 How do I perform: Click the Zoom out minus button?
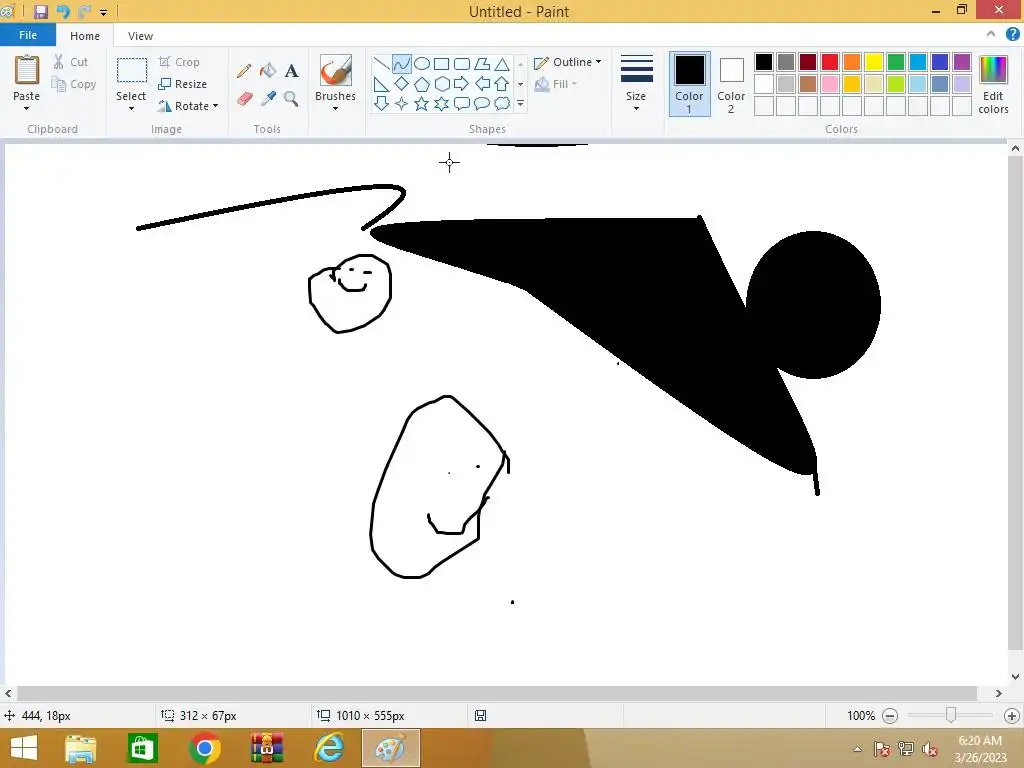889,716
